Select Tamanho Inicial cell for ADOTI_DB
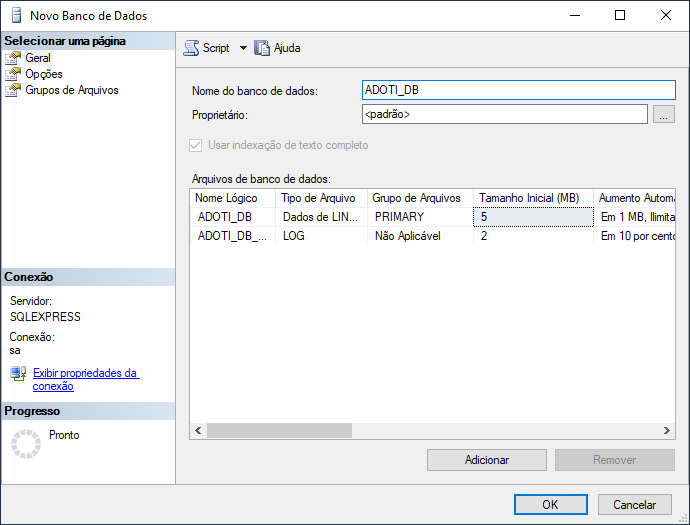This screenshot has height=525, width=690. (532, 217)
